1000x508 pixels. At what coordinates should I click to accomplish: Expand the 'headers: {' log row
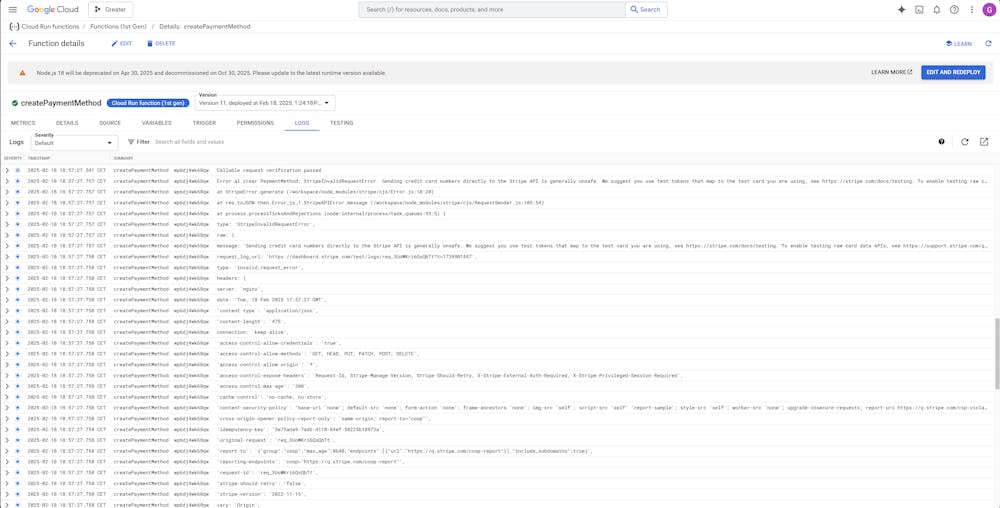[7, 278]
